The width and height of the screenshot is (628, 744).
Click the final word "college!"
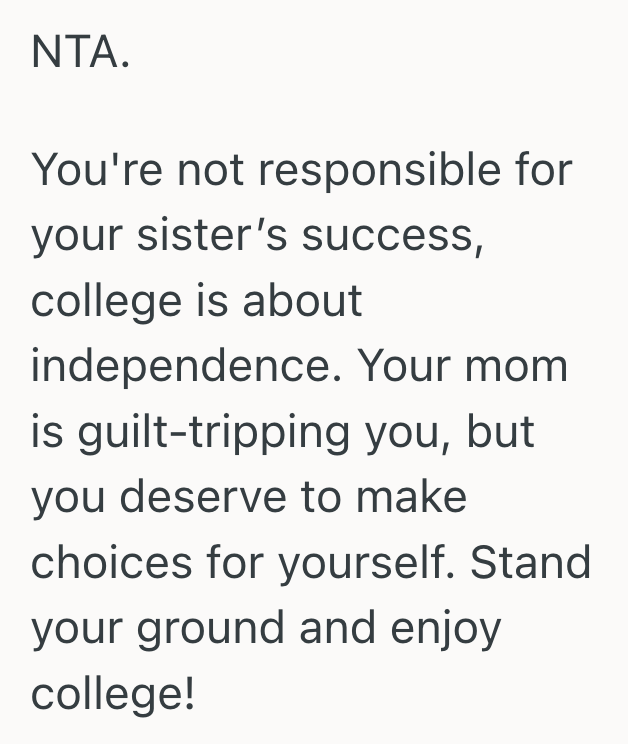pyautogui.click(x=113, y=694)
